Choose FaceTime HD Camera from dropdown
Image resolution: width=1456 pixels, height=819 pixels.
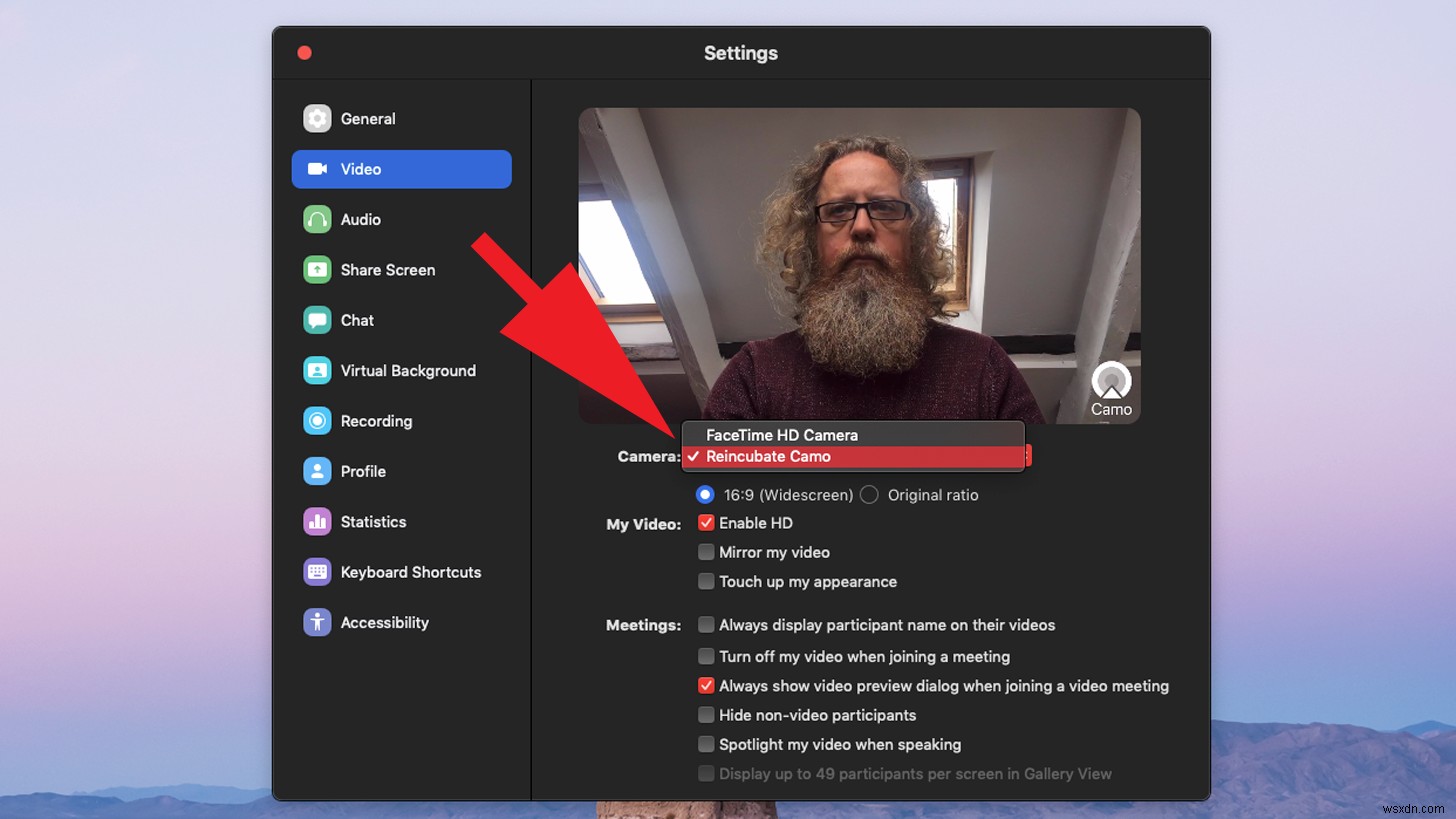click(x=781, y=435)
